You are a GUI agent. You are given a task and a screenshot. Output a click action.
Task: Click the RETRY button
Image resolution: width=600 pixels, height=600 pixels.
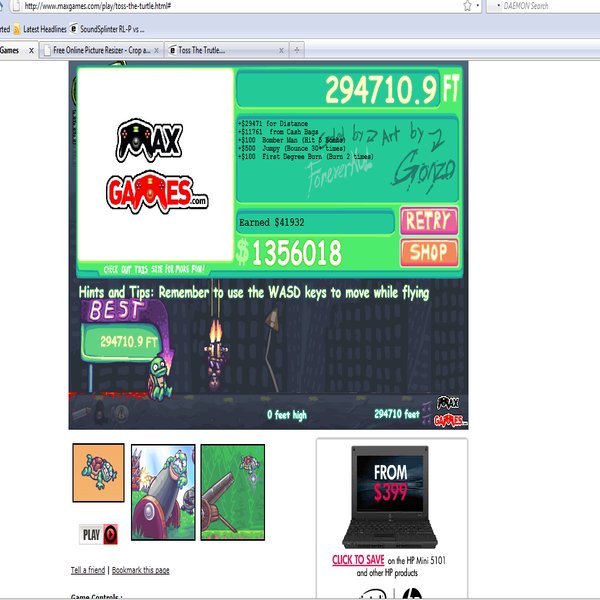429,221
